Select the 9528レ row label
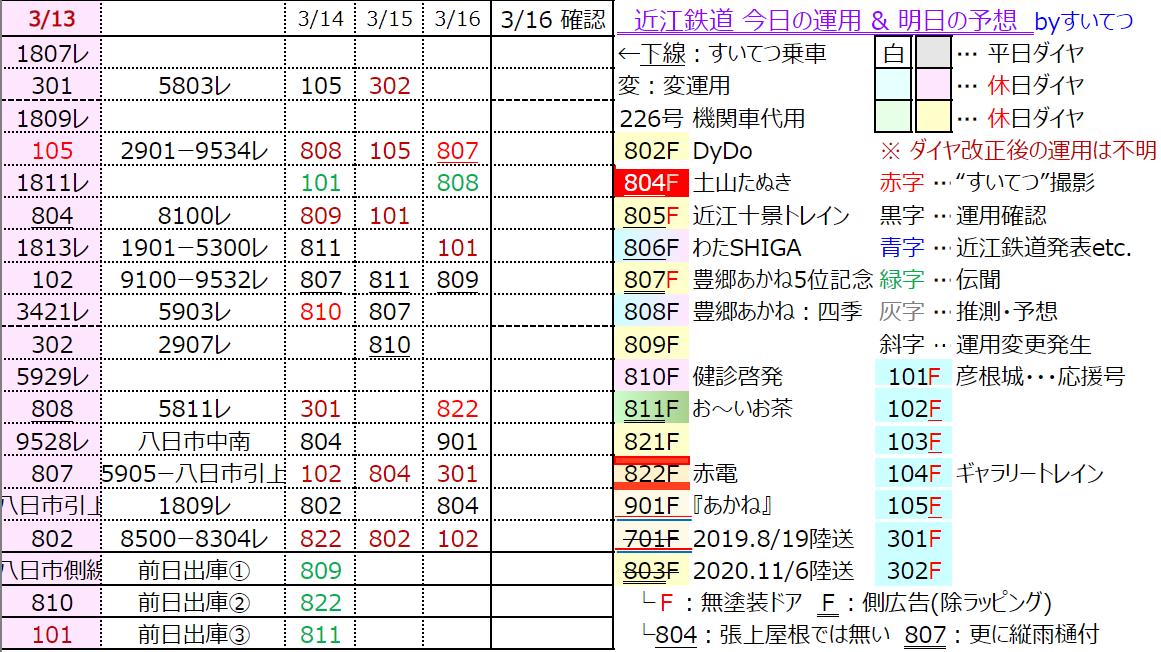The image size is (1161, 652). click(52, 442)
